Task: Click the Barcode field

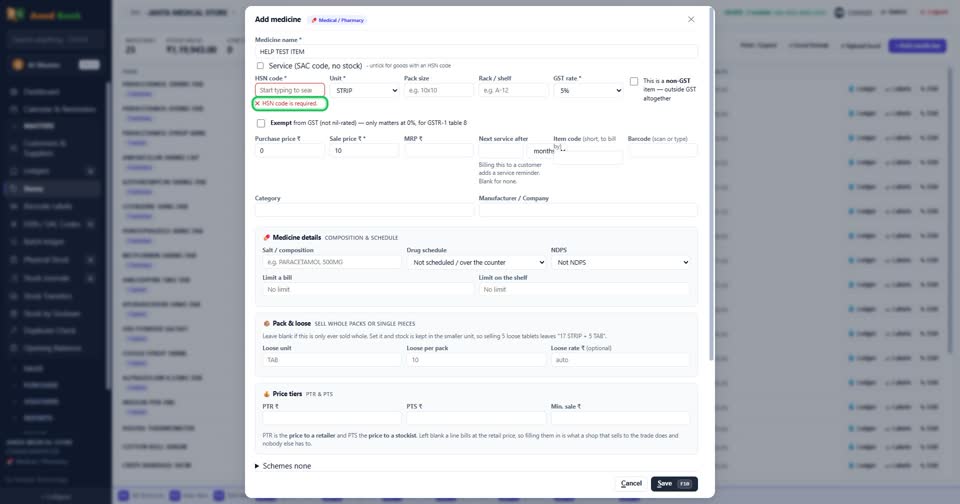Action: click(x=662, y=151)
